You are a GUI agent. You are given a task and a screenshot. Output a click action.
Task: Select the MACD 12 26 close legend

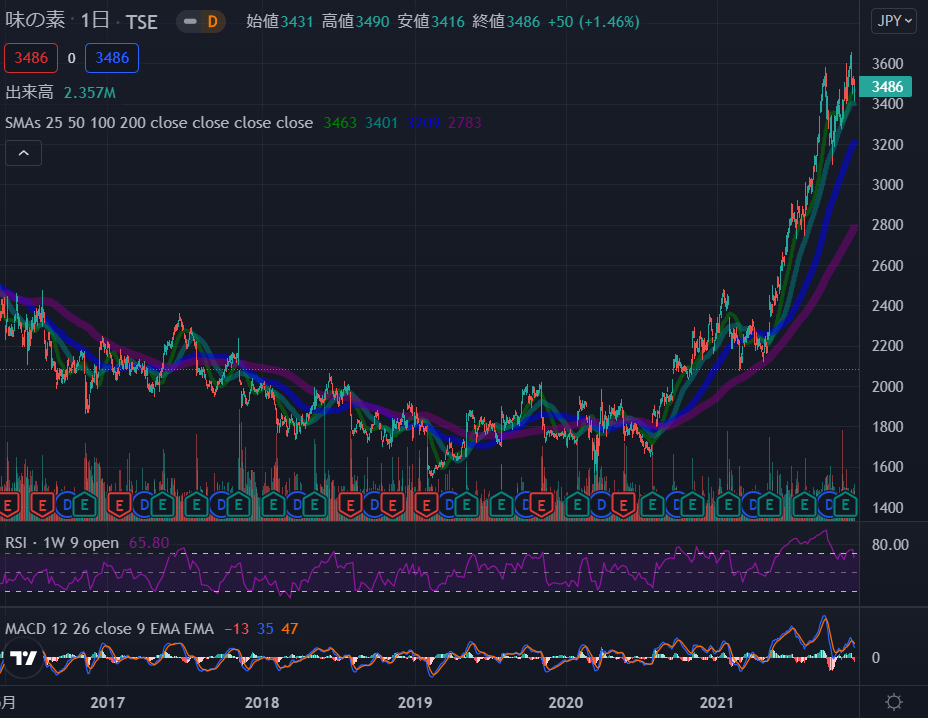pos(109,629)
